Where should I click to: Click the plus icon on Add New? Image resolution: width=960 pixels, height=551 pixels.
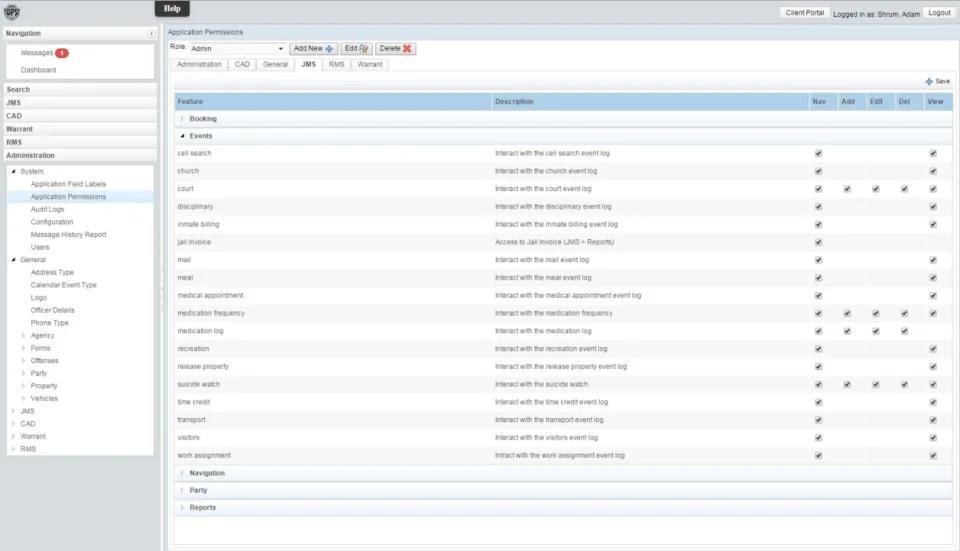coord(329,49)
